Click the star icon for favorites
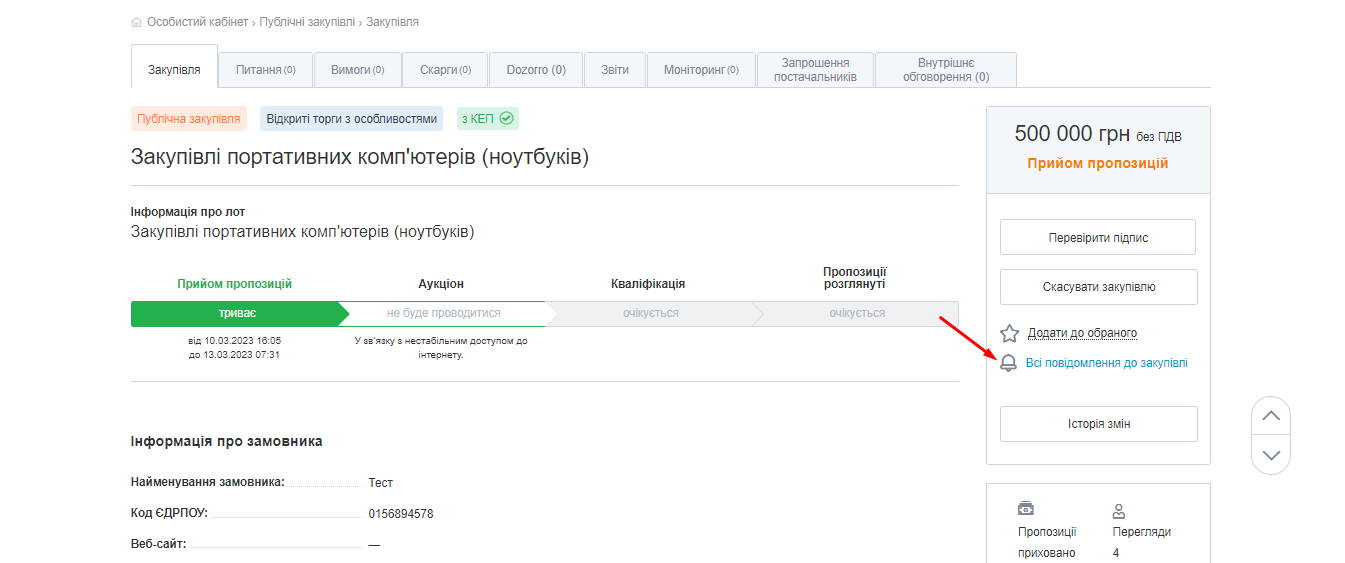This screenshot has width=1345, height=563. point(1009,333)
